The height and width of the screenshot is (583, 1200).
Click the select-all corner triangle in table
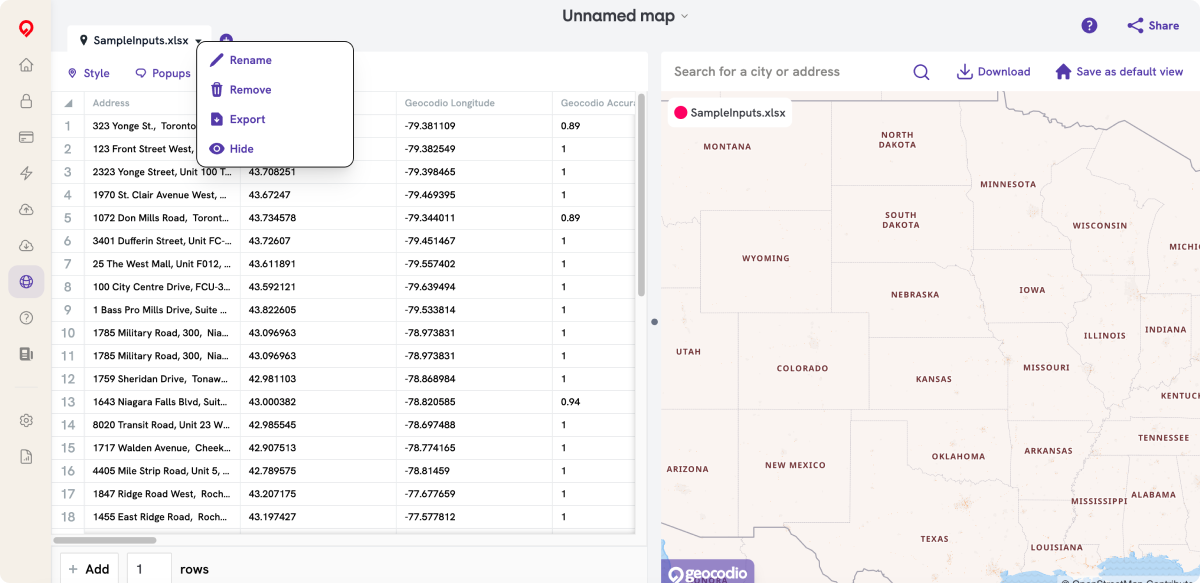point(68,103)
